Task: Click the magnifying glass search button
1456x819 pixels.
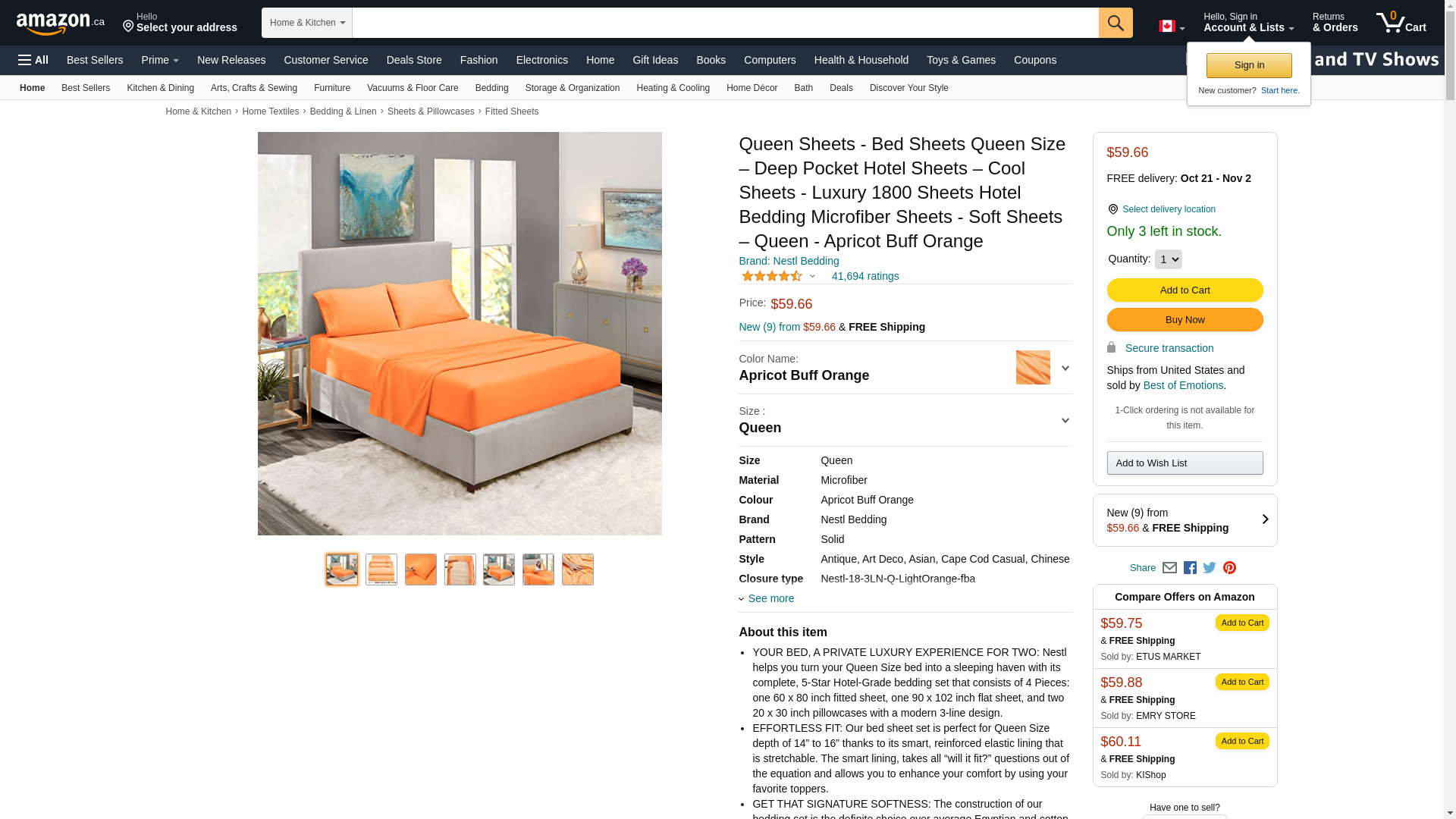Action: (1116, 23)
